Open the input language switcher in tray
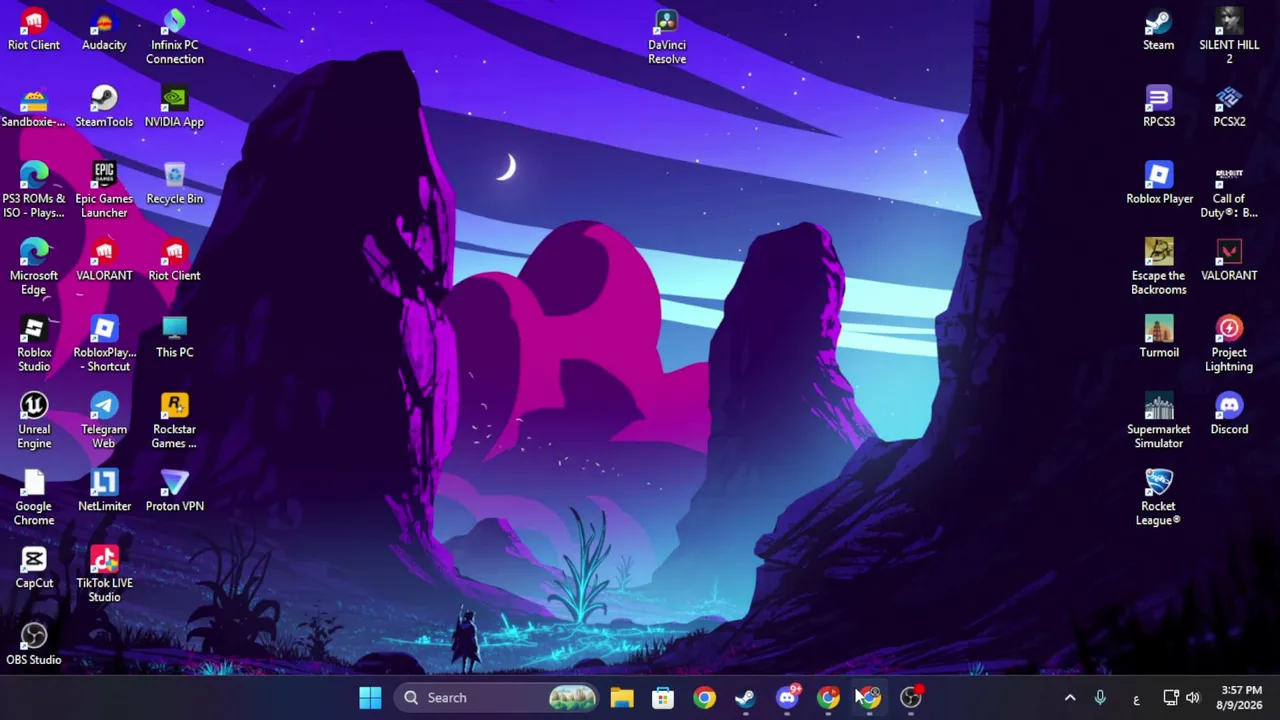 tap(1136, 698)
